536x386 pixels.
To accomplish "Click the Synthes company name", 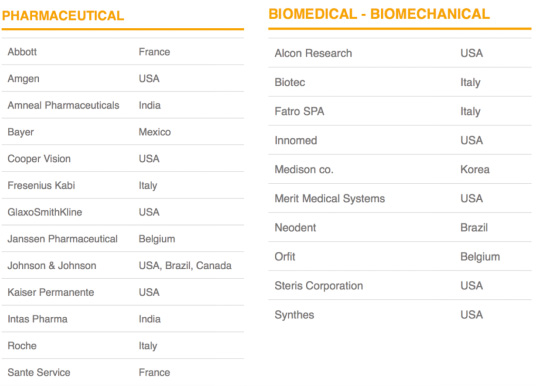I will click(294, 315).
